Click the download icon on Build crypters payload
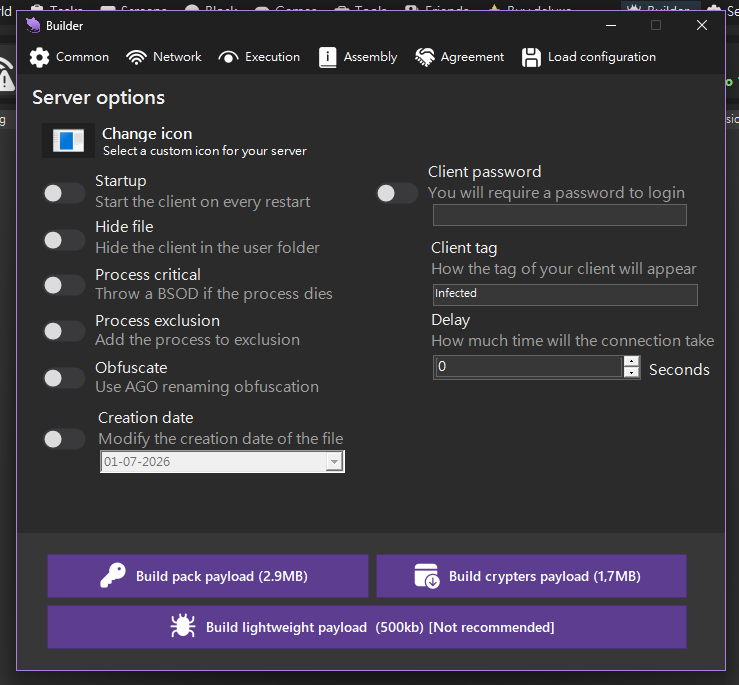The height and width of the screenshot is (685, 739). pos(427,576)
